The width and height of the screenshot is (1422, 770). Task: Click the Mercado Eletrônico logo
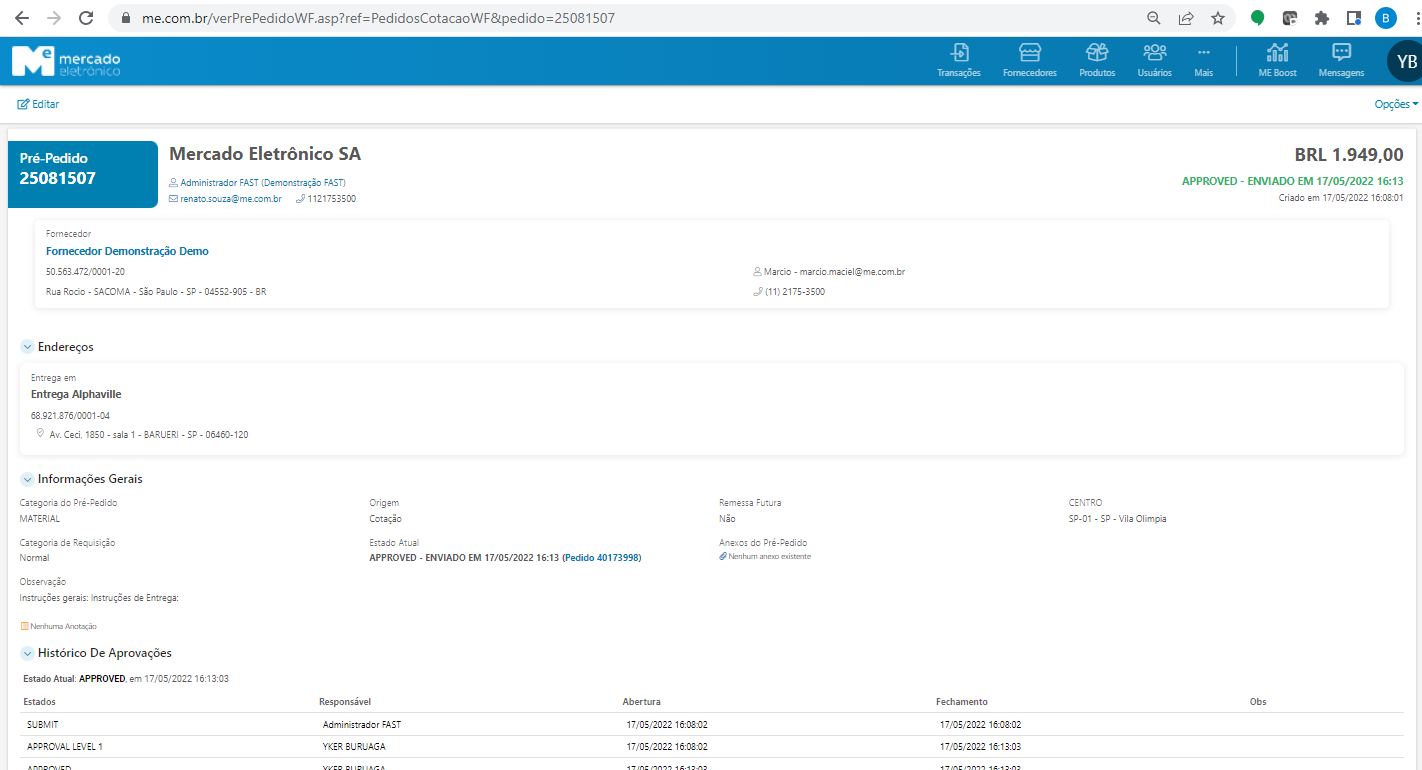point(66,61)
